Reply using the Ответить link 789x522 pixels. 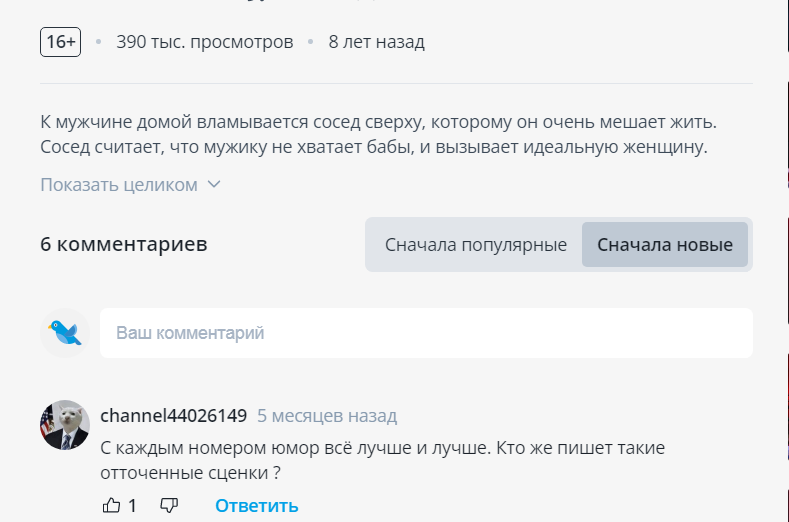tap(256, 505)
